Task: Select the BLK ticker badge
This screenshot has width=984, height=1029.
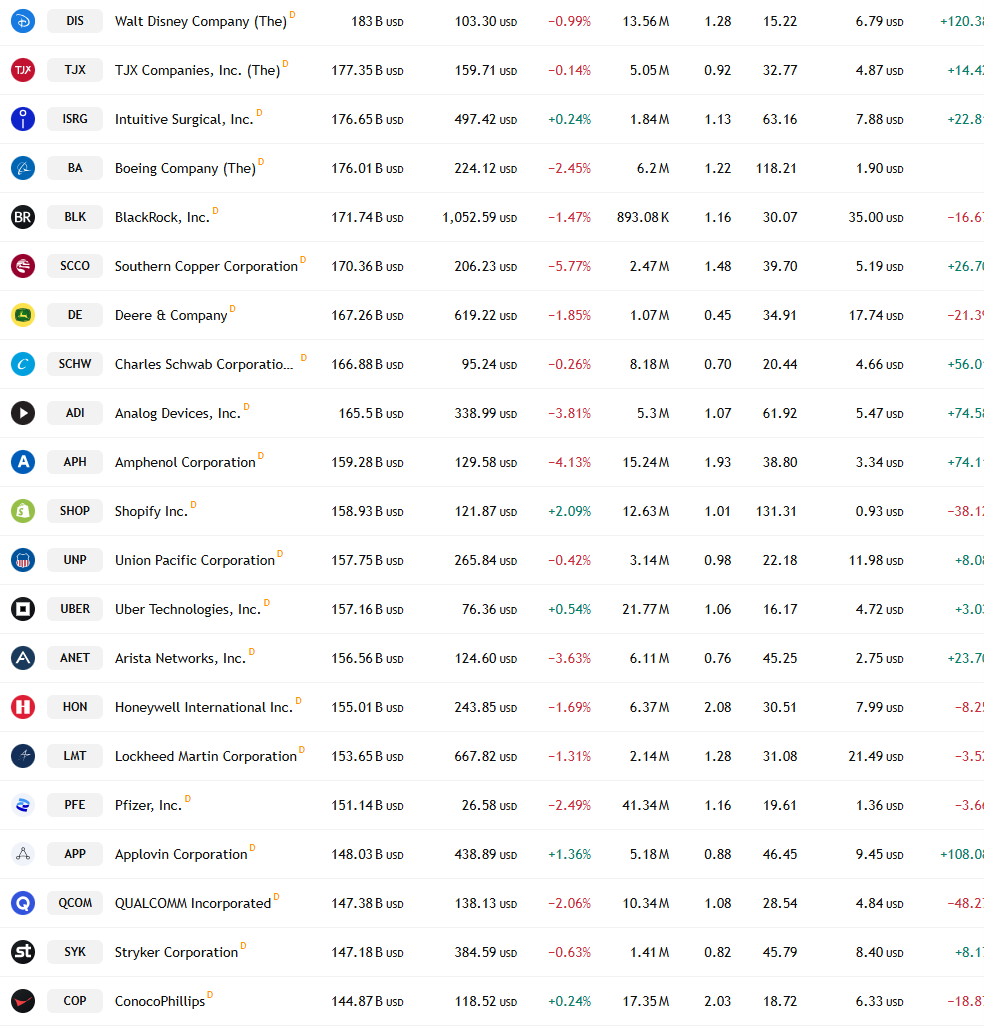Action: tap(75, 217)
